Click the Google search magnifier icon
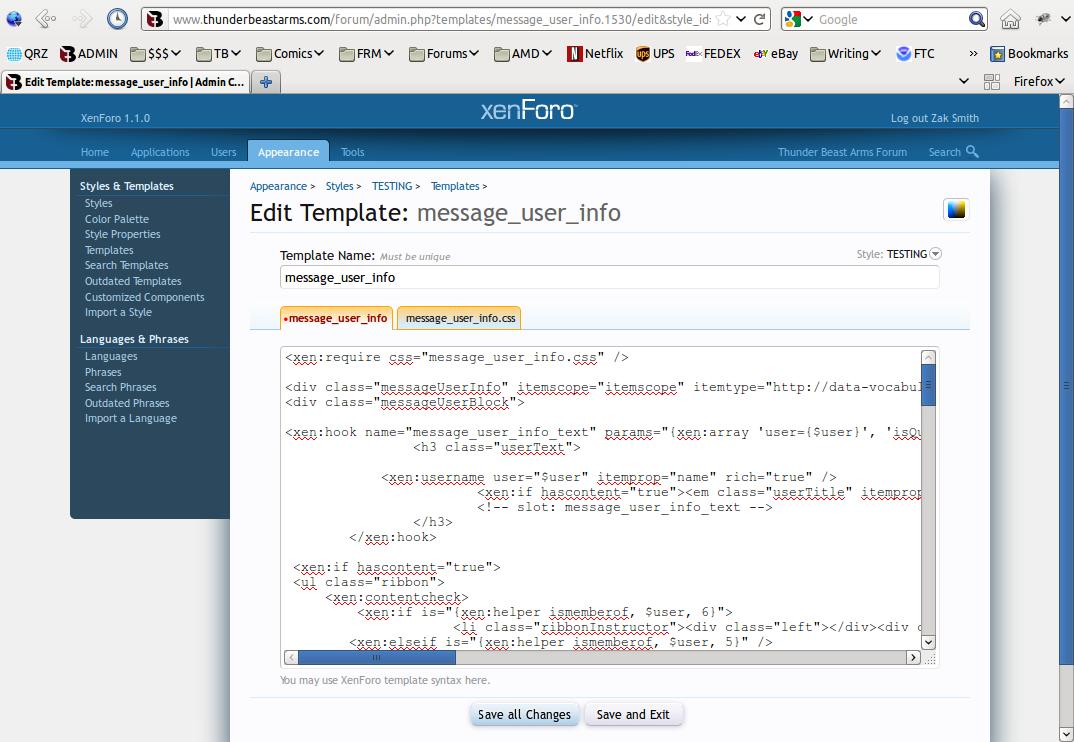This screenshot has height=742, width=1074. pos(977,19)
